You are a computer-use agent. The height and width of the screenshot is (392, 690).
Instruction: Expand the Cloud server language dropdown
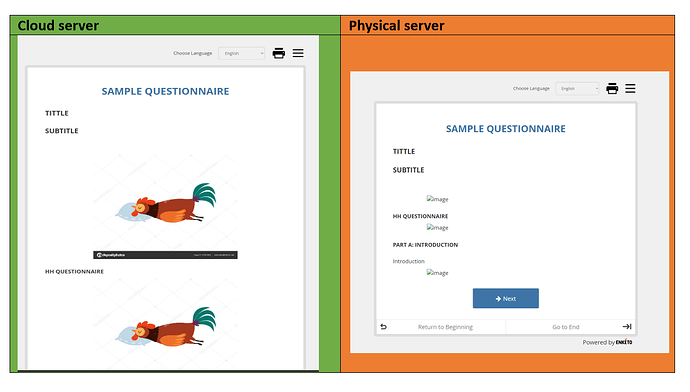tap(242, 53)
